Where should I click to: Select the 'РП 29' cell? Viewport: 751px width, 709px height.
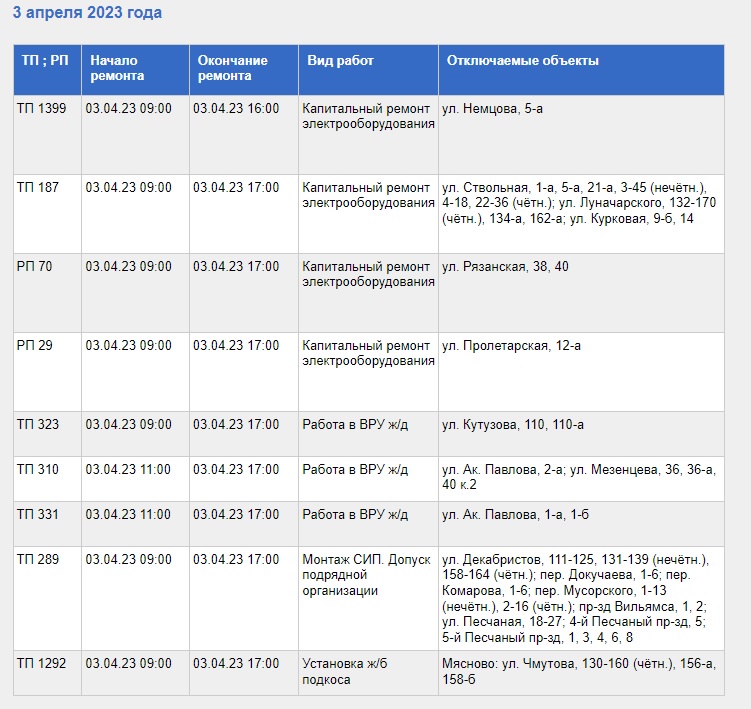35,346
